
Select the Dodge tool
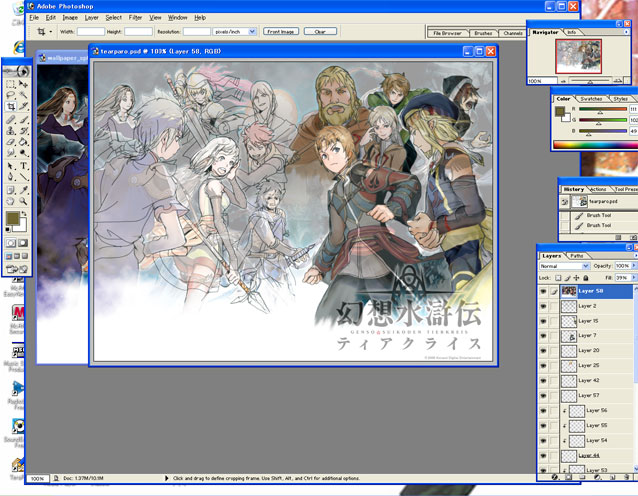tap(23, 153)
